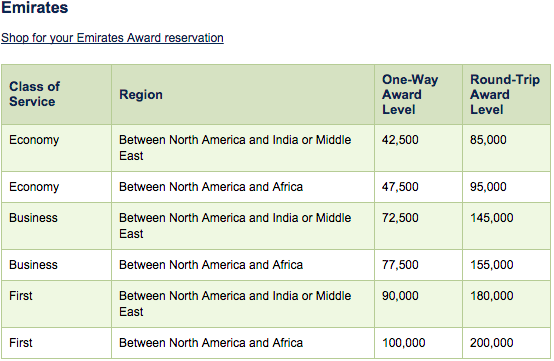The width and height of the screenshot is (554, 361).
Task: Click the Round-Trip Award Level header
Action: tap(505, 94)
